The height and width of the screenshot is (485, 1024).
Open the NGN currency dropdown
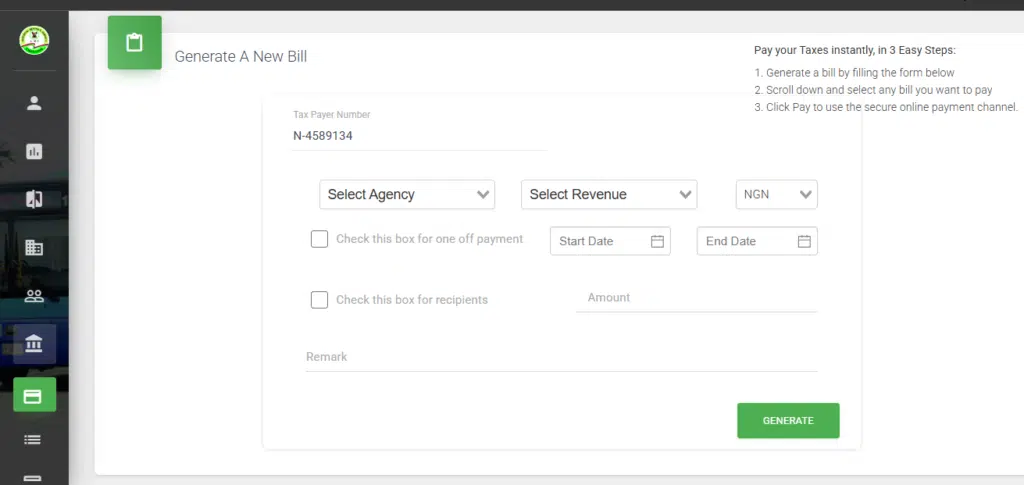(x=776, y=195)
